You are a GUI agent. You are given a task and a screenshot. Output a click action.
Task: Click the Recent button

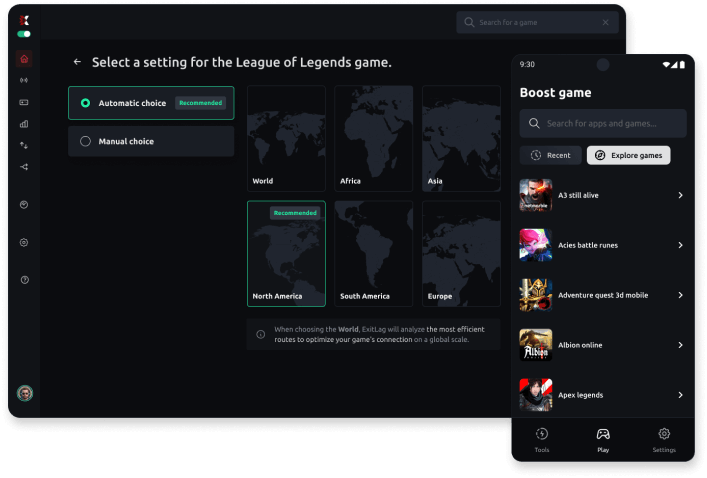[550, 155]
